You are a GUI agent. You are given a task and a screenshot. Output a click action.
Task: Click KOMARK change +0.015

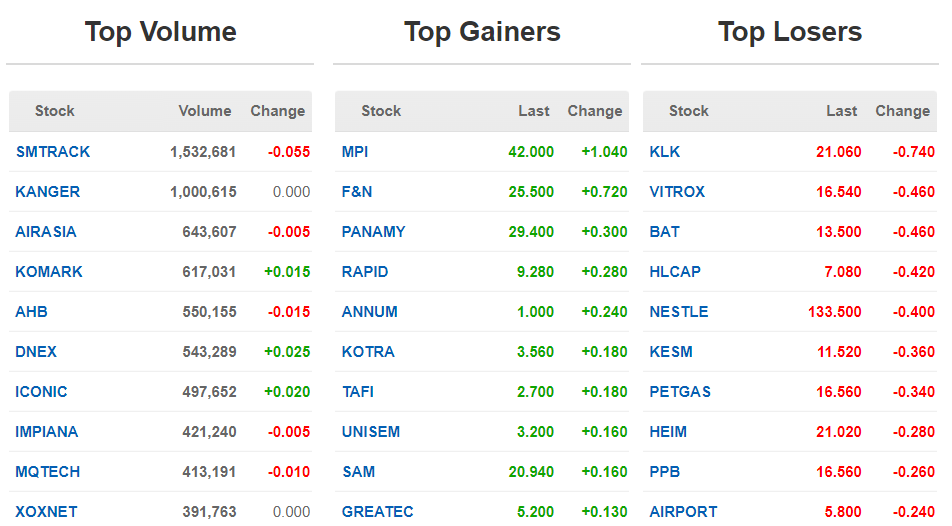point(287,272)
